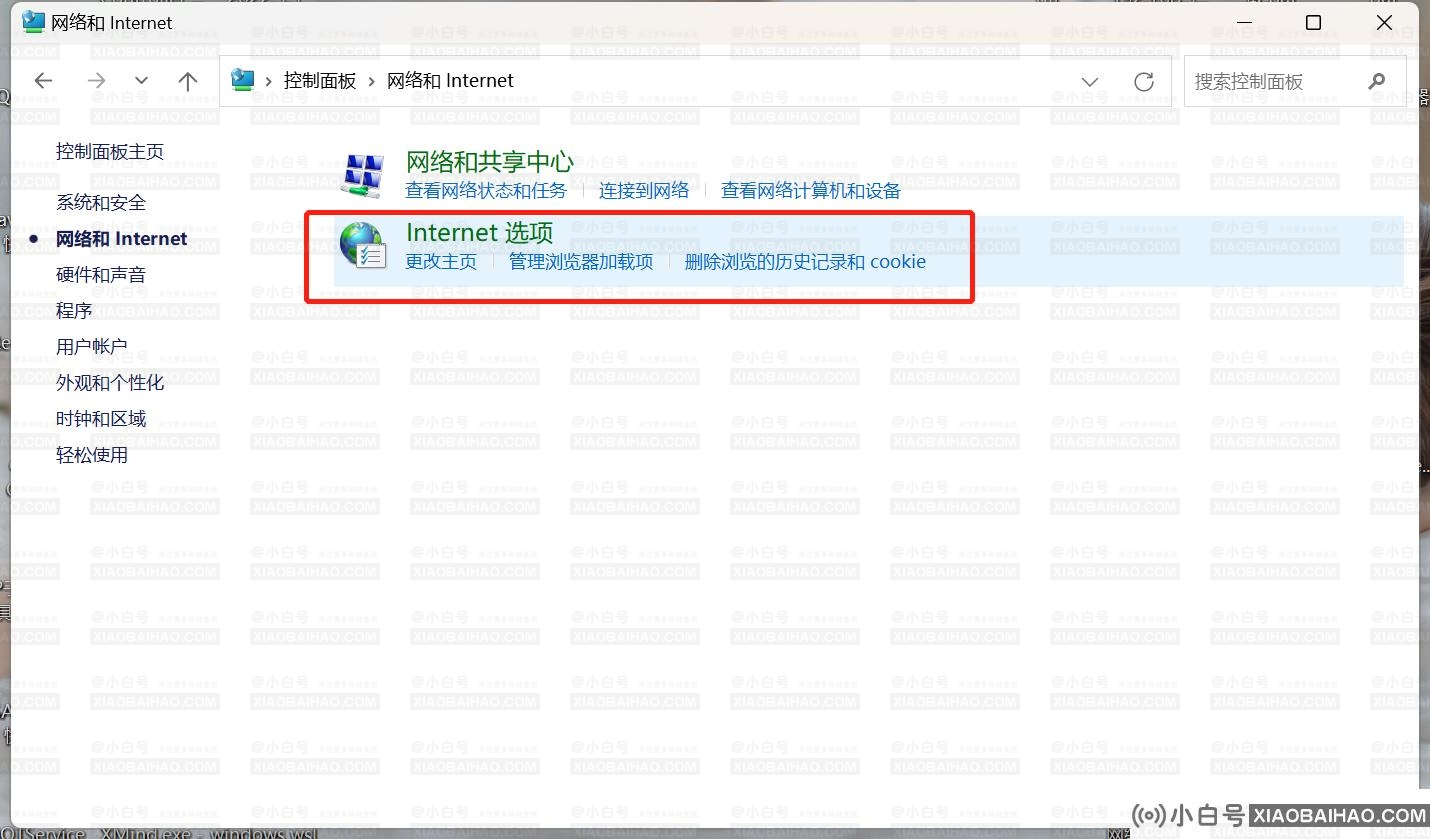Viewport: 1430px width, 839px height.
Task: Click 连接到网络 link
Action: click(644, 190)
